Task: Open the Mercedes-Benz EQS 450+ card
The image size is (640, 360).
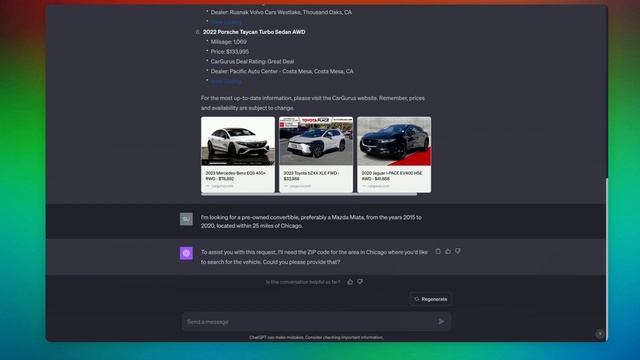Action: [x=238, y=154]
